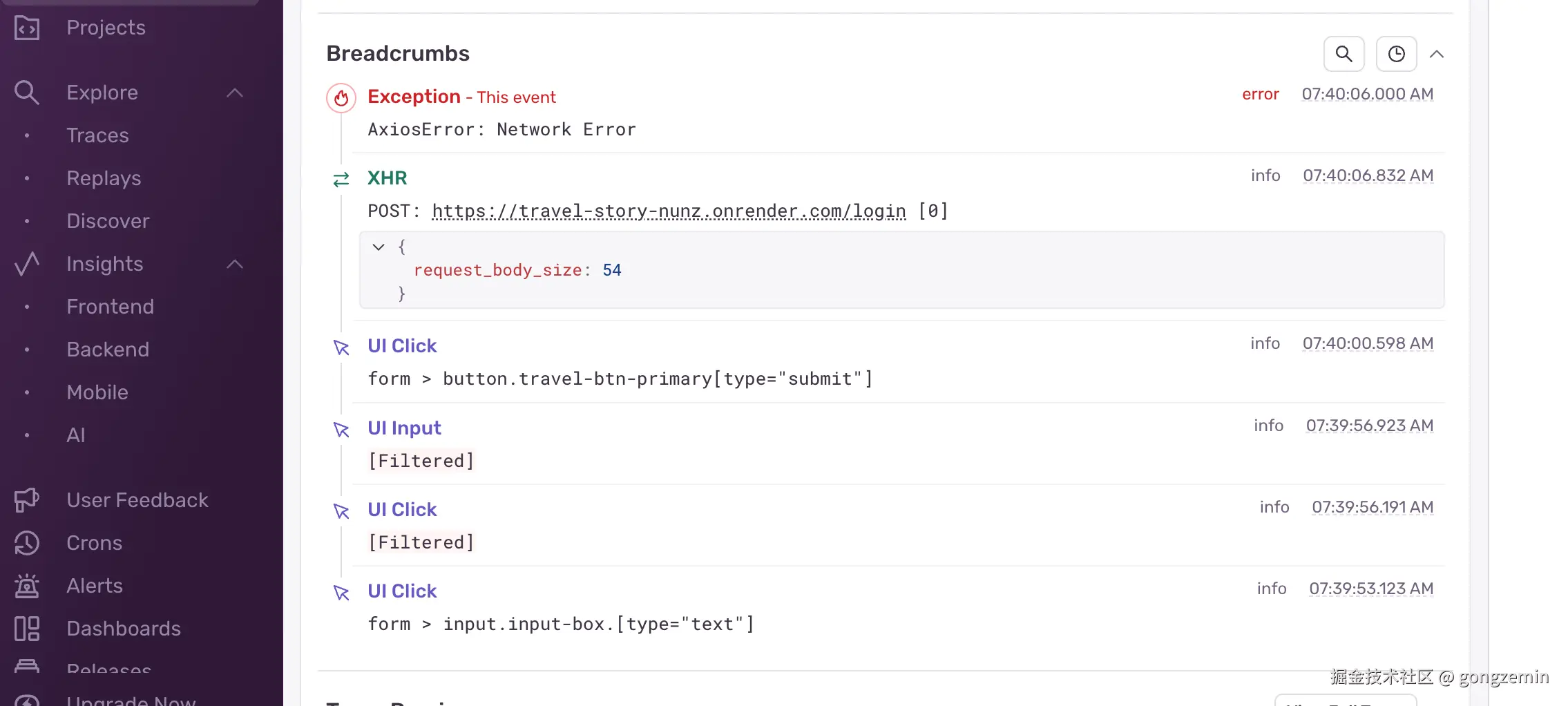The width and height of the screenshot is (1568, 706).
Task: Open Alerts siren icon
Action: (x=26, y=586)
